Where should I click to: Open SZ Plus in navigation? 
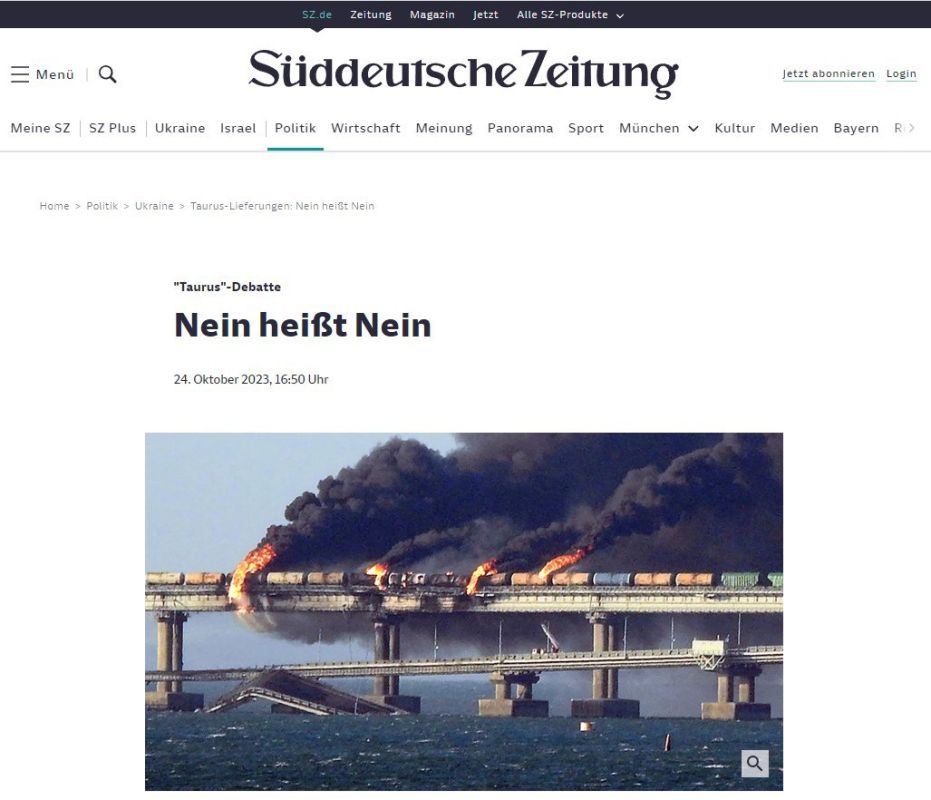pos(112,128)
